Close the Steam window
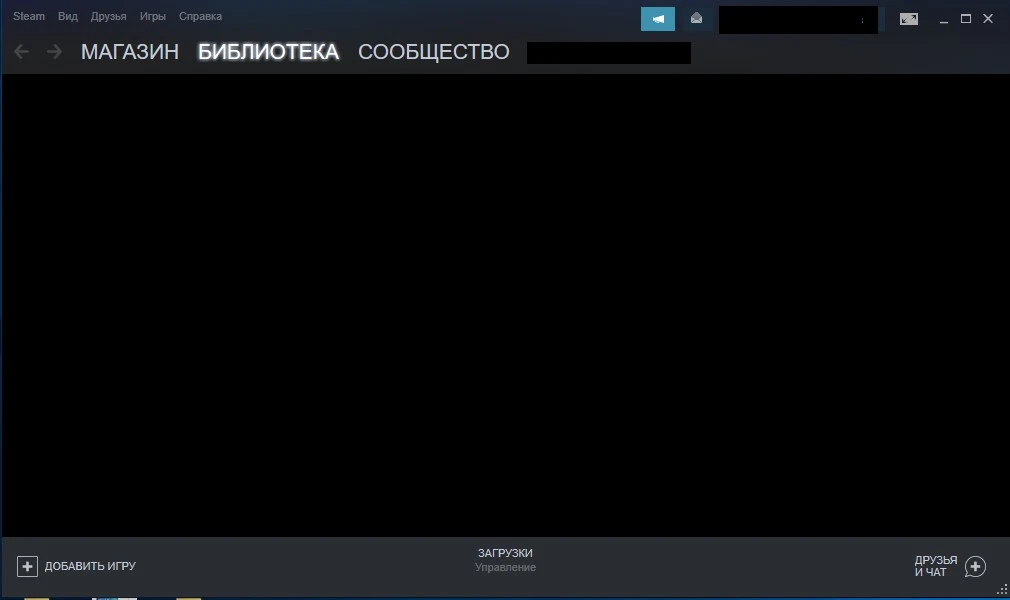The image size is (1010, 600). [x=987, y=19]
